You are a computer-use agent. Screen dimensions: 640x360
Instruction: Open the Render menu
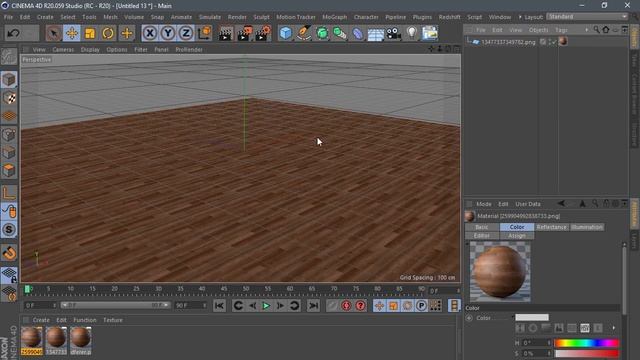(x=237, y=17)
